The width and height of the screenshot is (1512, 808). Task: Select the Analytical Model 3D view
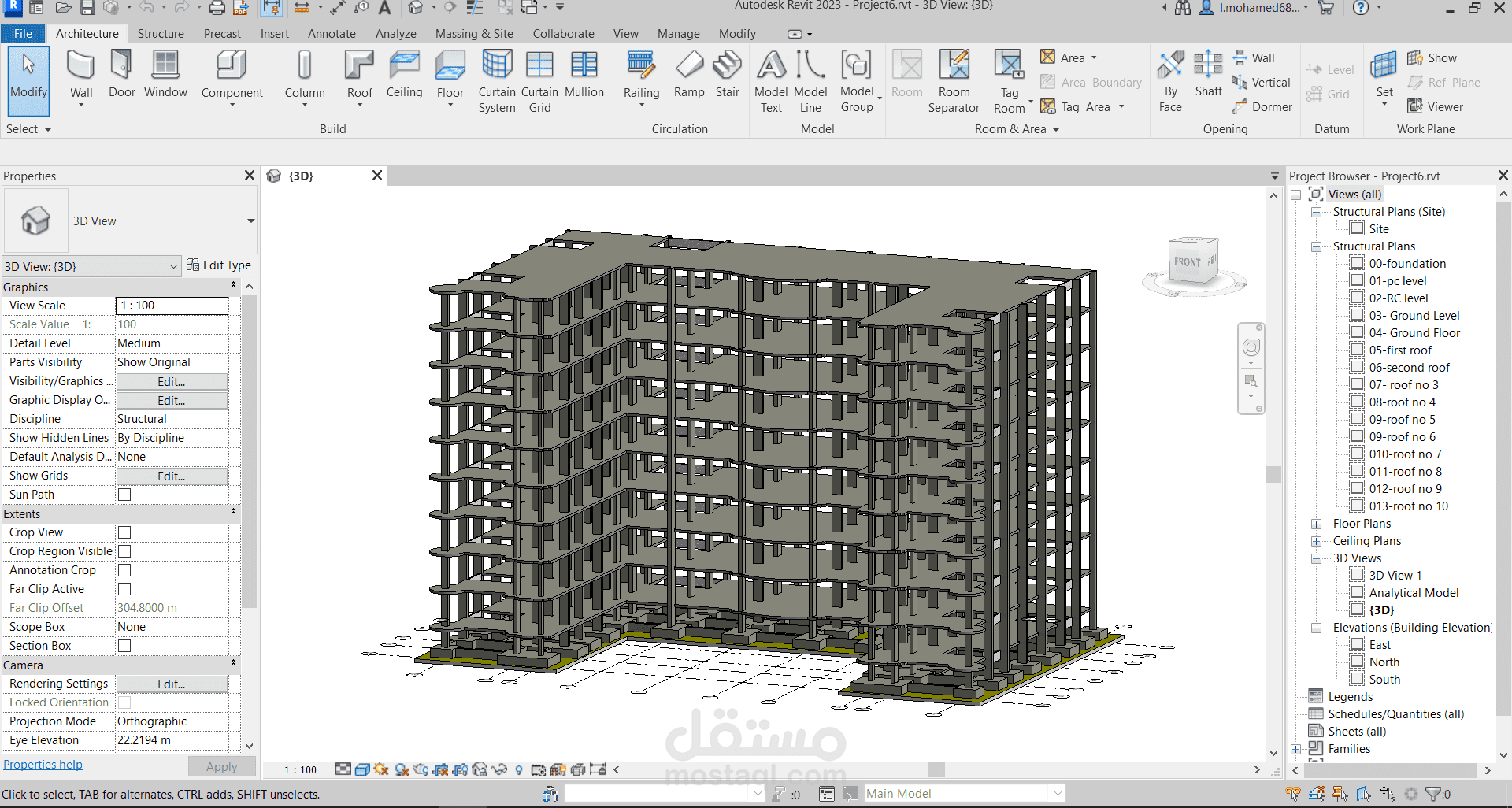point(1414,593)
